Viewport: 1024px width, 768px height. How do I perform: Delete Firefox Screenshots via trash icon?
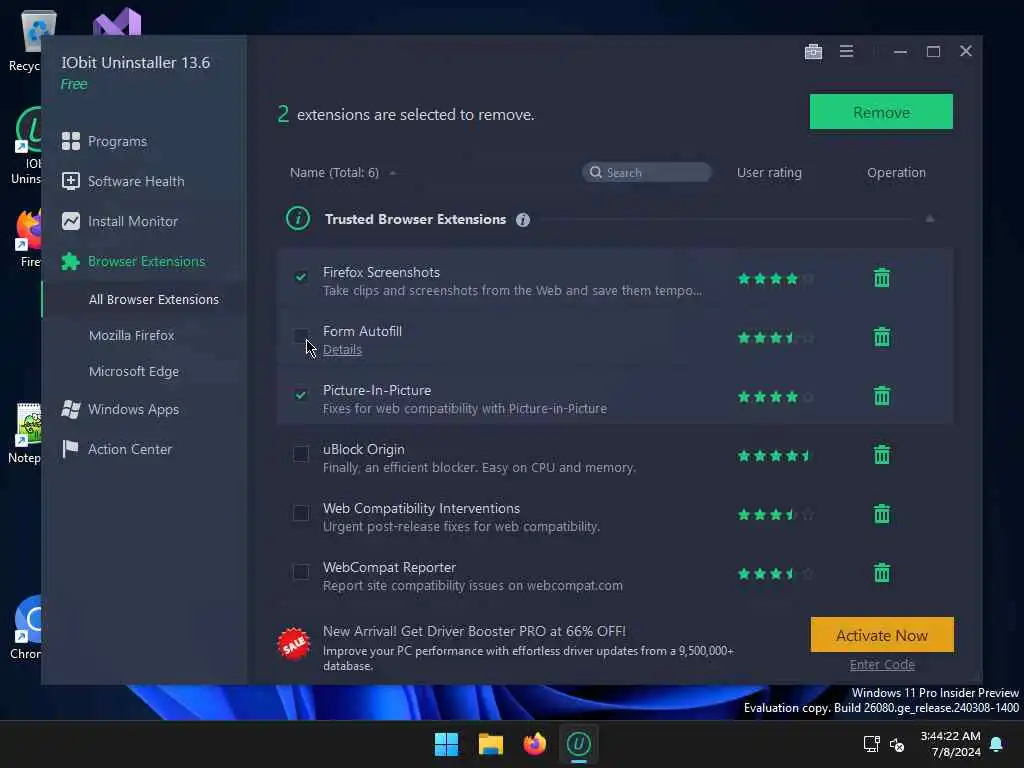click(882, 278)
